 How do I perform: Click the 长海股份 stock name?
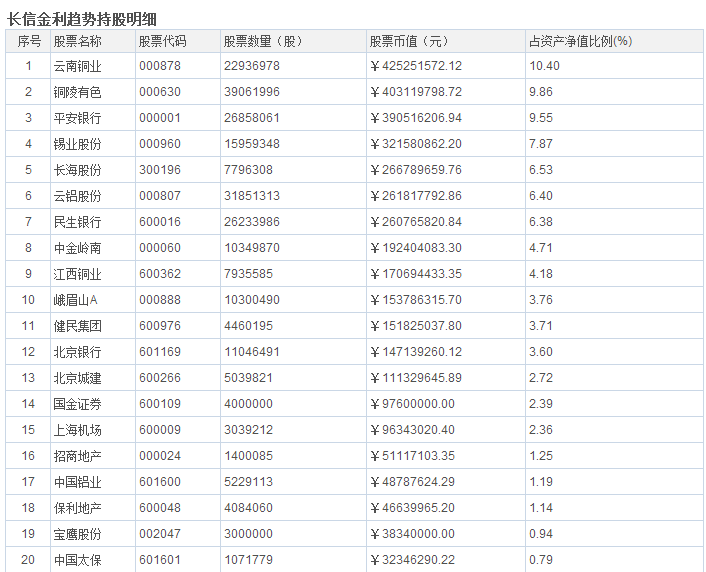[x=77, y=170]
